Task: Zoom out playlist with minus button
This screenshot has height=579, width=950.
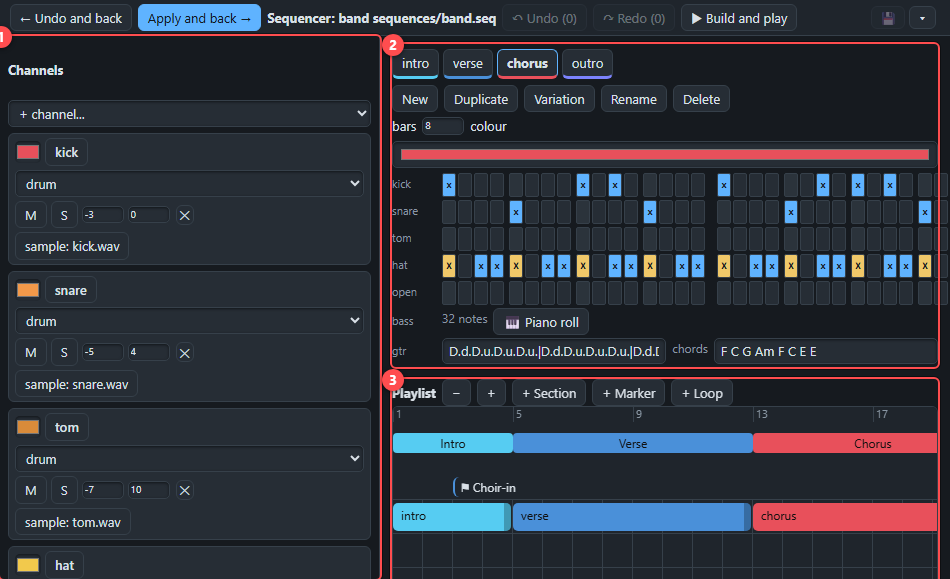Action: point(456,393)
